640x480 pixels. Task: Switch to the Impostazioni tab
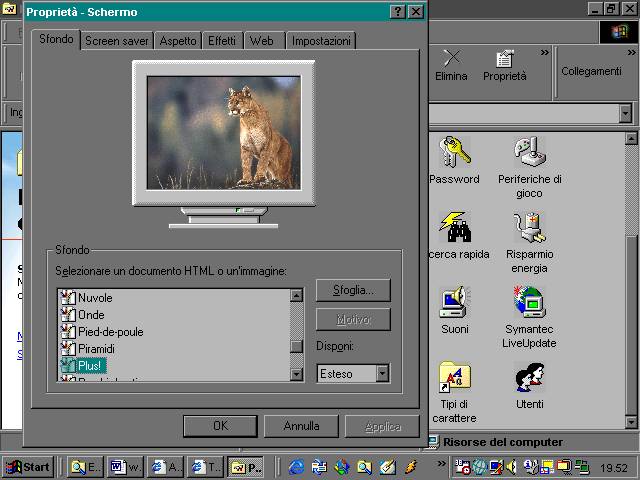tap(321, 41)
